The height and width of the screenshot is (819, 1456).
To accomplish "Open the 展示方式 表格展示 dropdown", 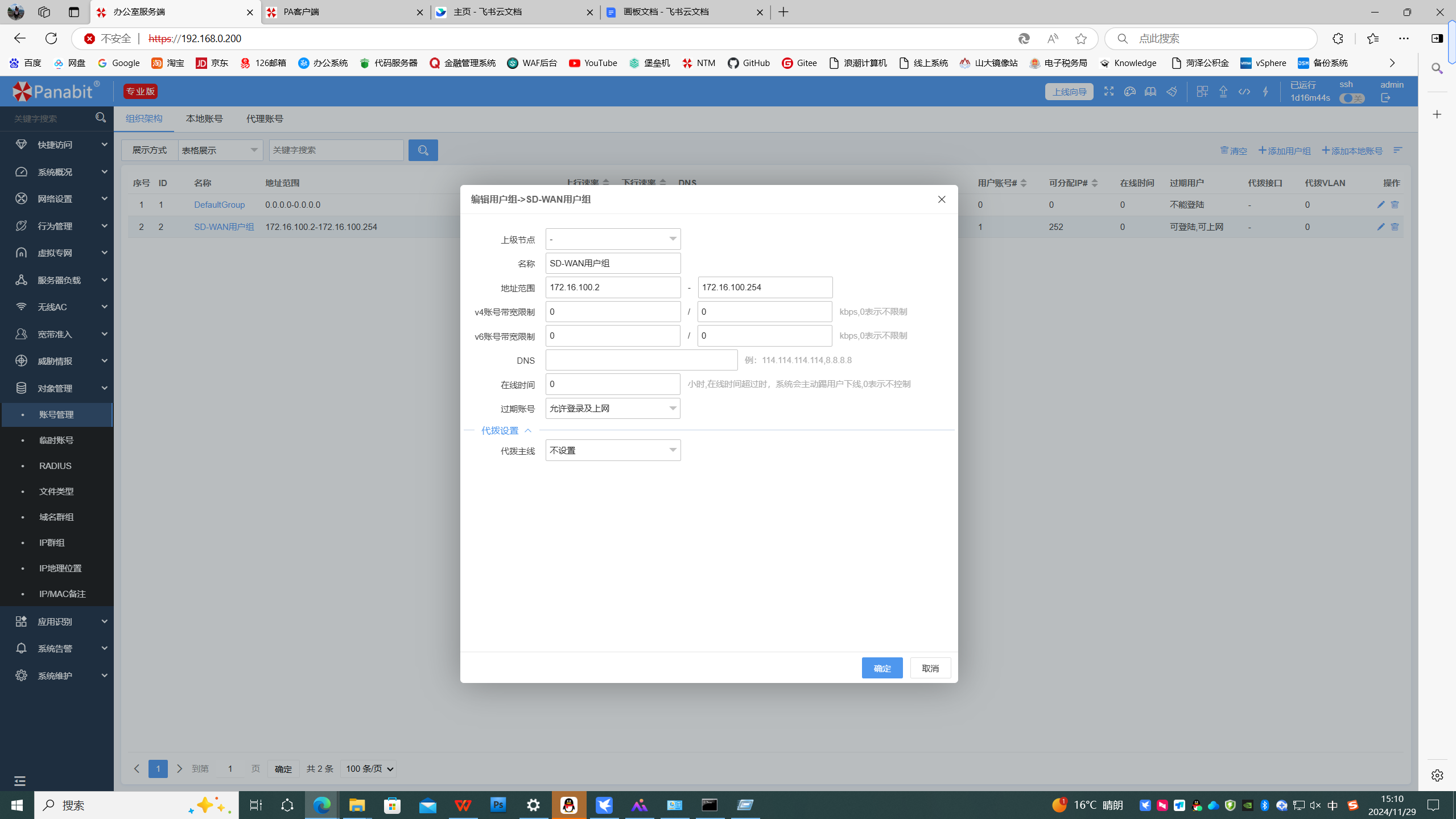I will (220, 150).
